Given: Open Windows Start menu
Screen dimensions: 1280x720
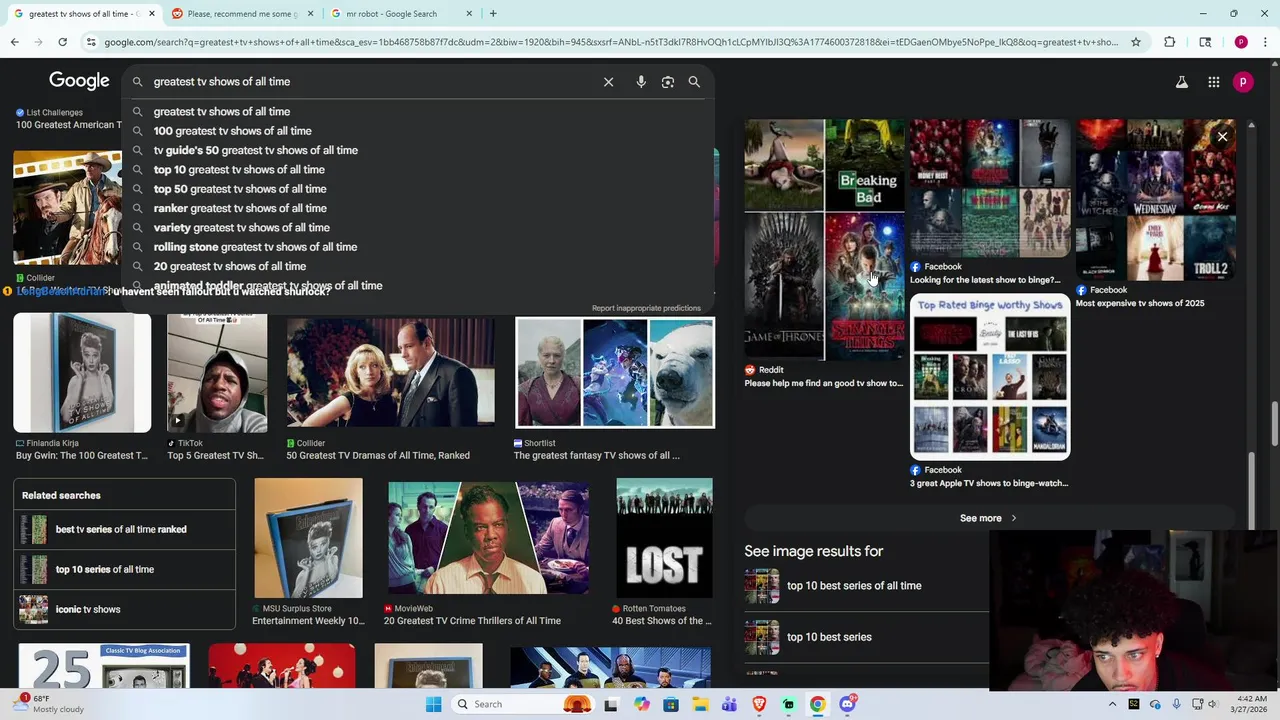Looking at the screenshot, I should click(x=433, y=704).
